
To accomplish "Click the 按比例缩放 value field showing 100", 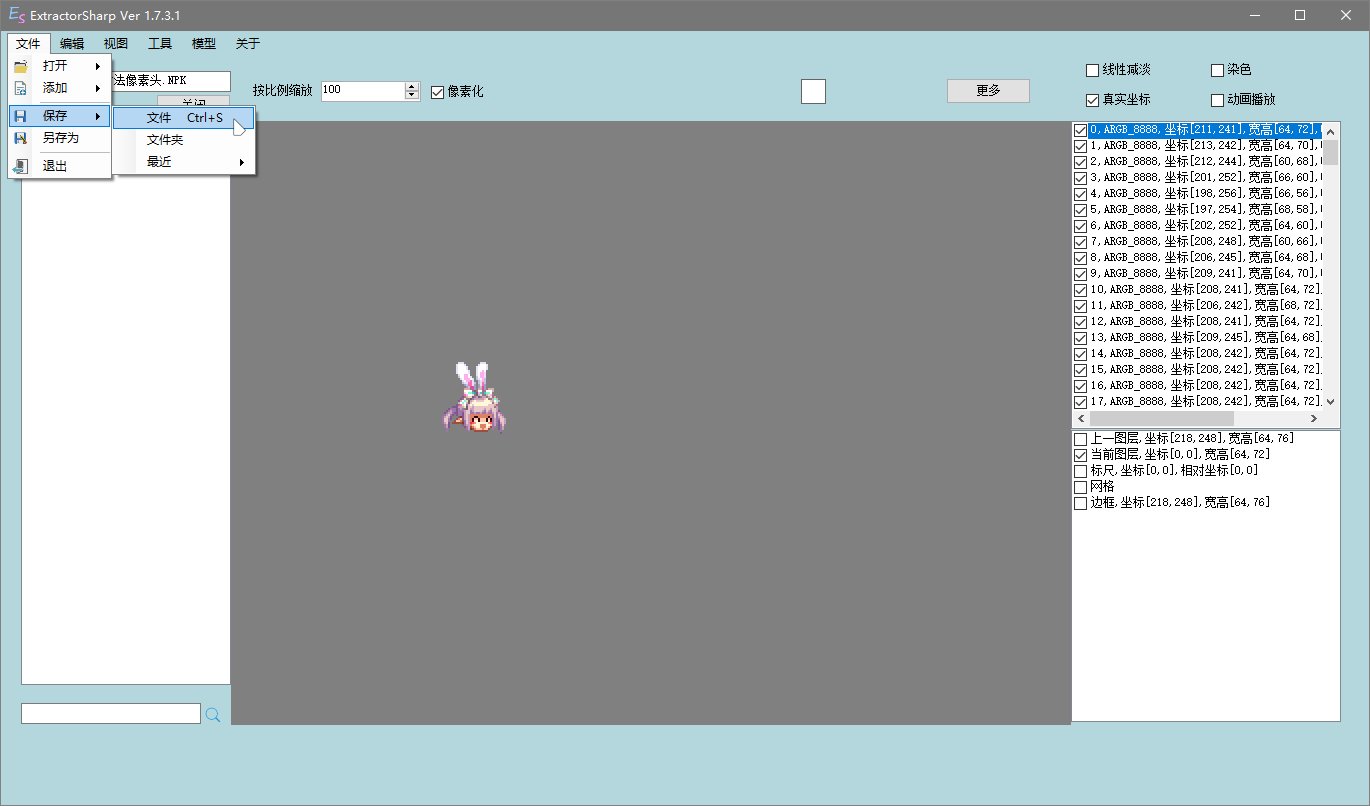I will pyautogui.click(x=363, y=90).
